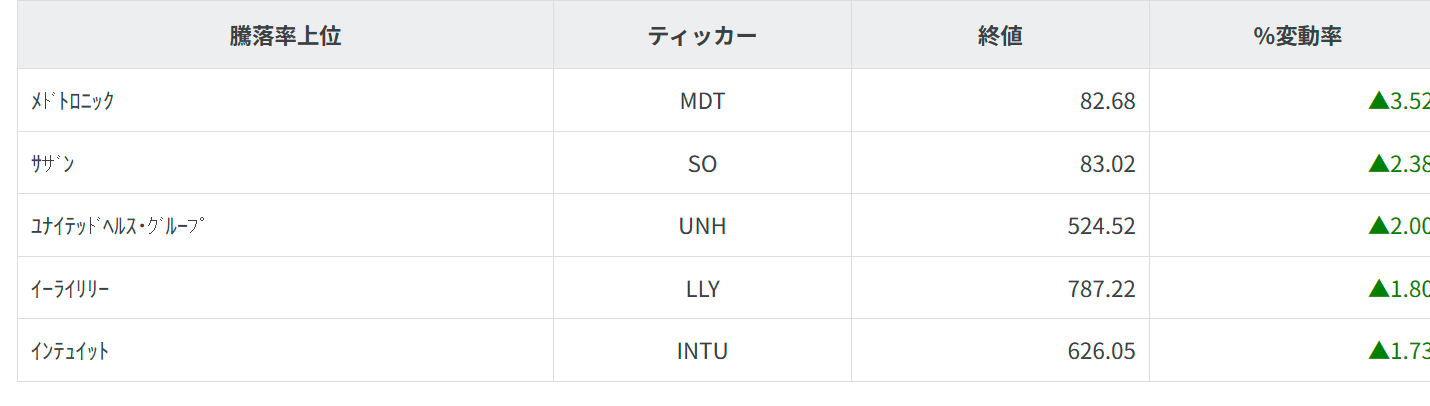Select the サザン company name
Image resolution: width=1430 pixels, height=406 pixels.
click(53, 164)
